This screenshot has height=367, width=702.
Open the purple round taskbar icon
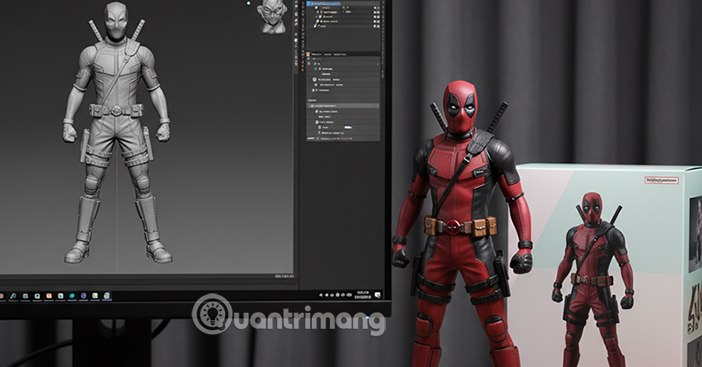click(83, 296)
